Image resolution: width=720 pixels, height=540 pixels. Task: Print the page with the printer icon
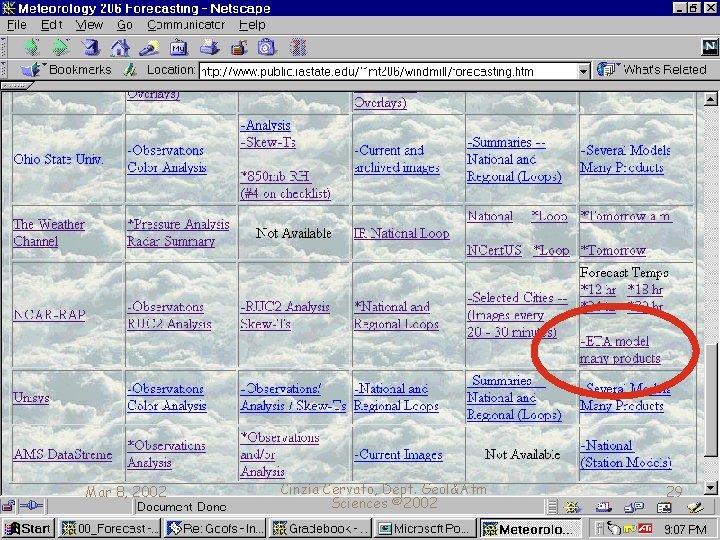[x=209, y=47]
